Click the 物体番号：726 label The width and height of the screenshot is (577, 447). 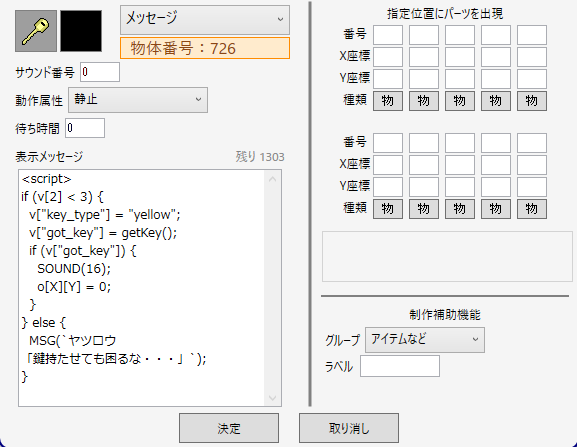coord(205,48)
